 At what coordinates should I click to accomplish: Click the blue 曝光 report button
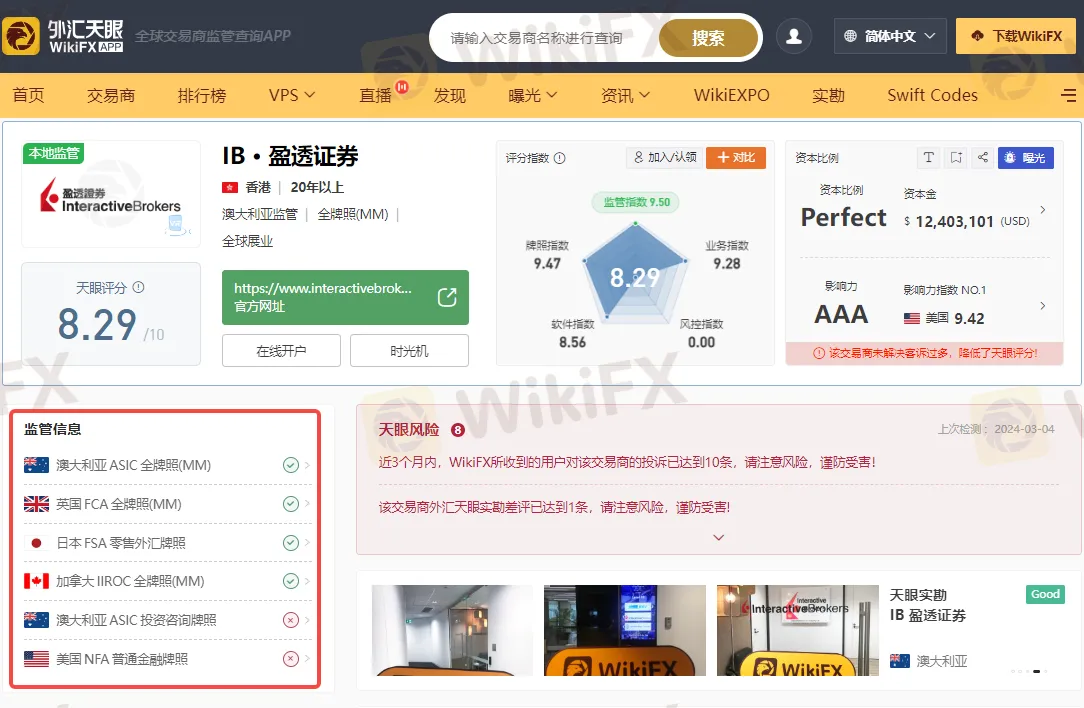coord(1026,158)
